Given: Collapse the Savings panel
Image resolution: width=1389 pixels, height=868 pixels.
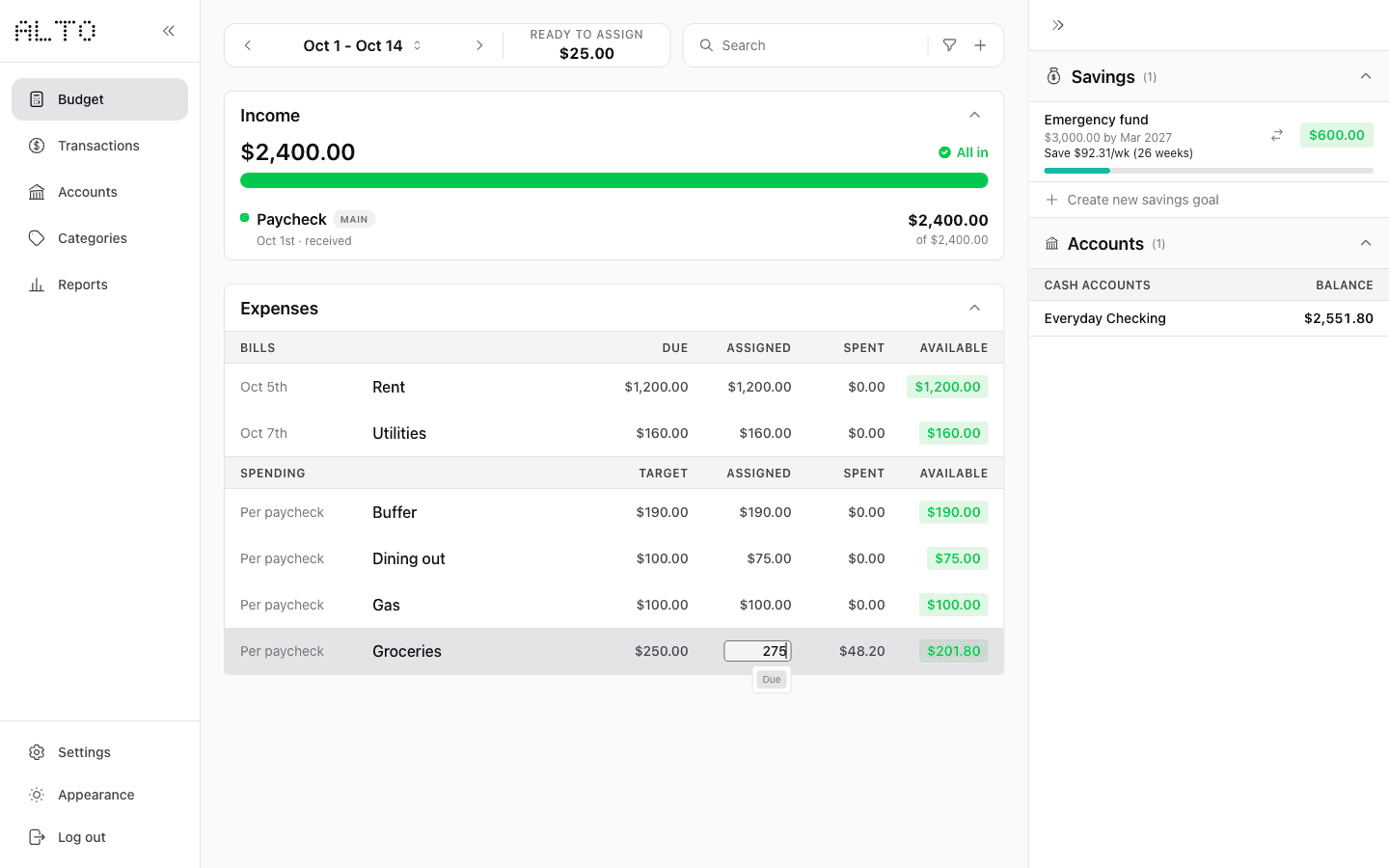Looking at the screenshot, I should click(x=1365, y=76).
